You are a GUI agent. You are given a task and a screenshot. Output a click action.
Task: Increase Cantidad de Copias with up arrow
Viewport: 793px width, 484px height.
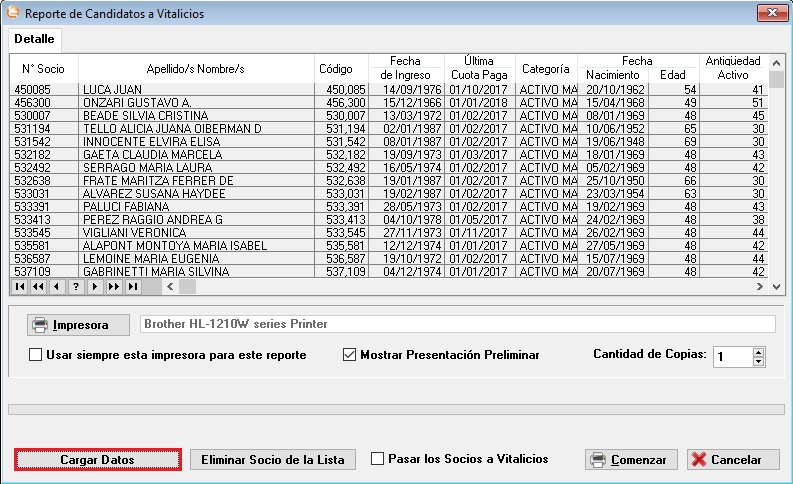757,351
